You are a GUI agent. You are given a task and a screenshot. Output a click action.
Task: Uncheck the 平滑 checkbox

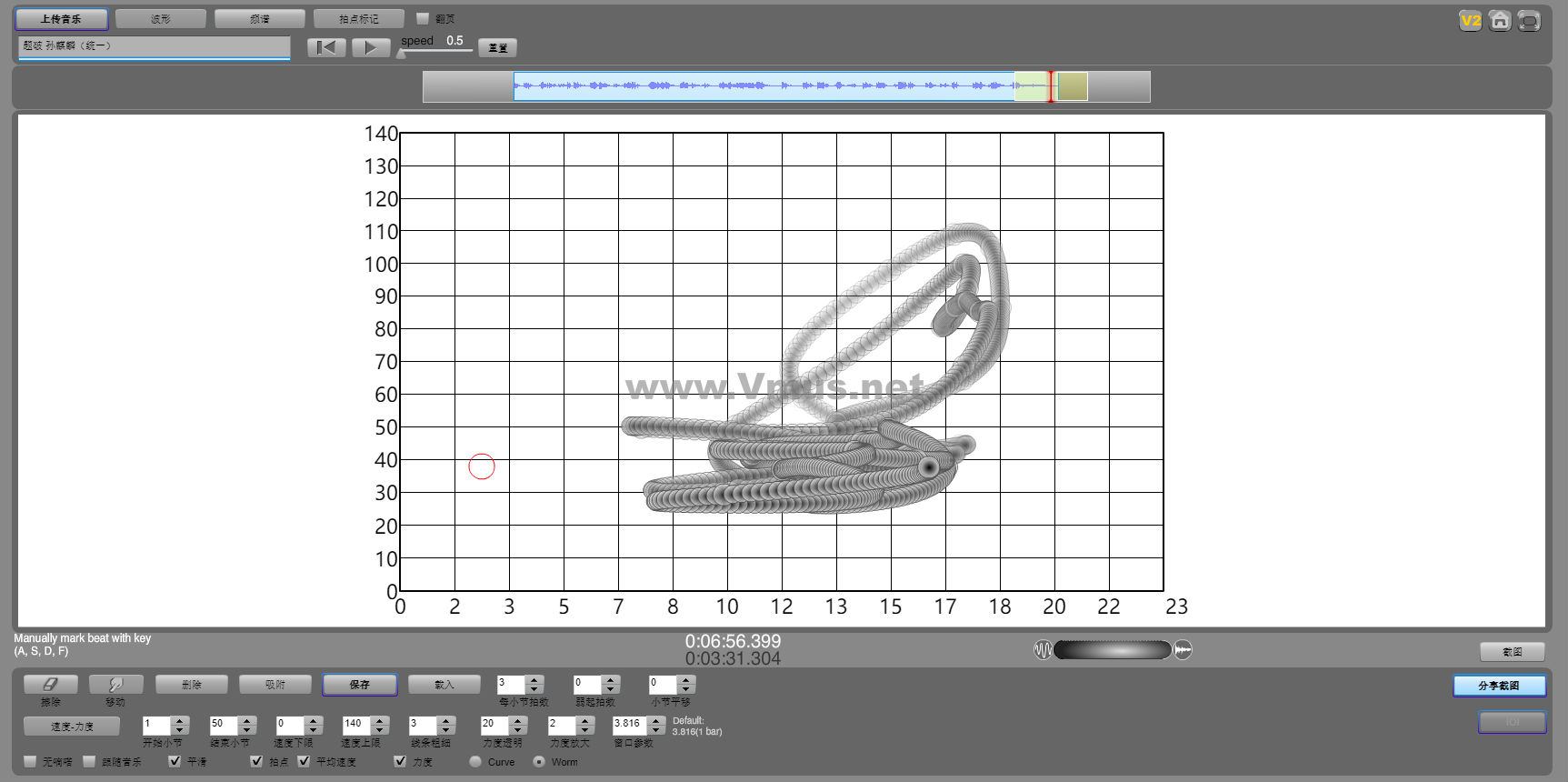(175, 761)
